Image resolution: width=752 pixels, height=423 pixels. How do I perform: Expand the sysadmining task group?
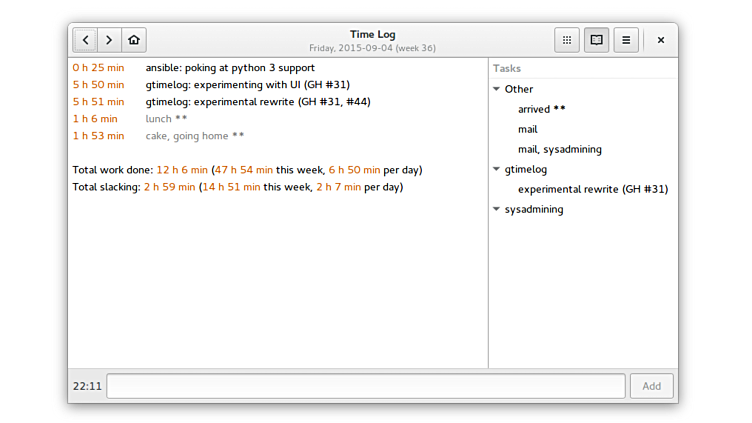(x=496, y=209)
